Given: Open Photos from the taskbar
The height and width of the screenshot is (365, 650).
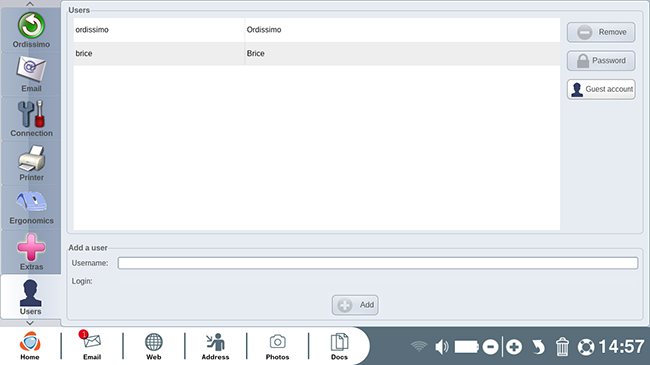Looking at the screenshot, I should click(277, 346).
